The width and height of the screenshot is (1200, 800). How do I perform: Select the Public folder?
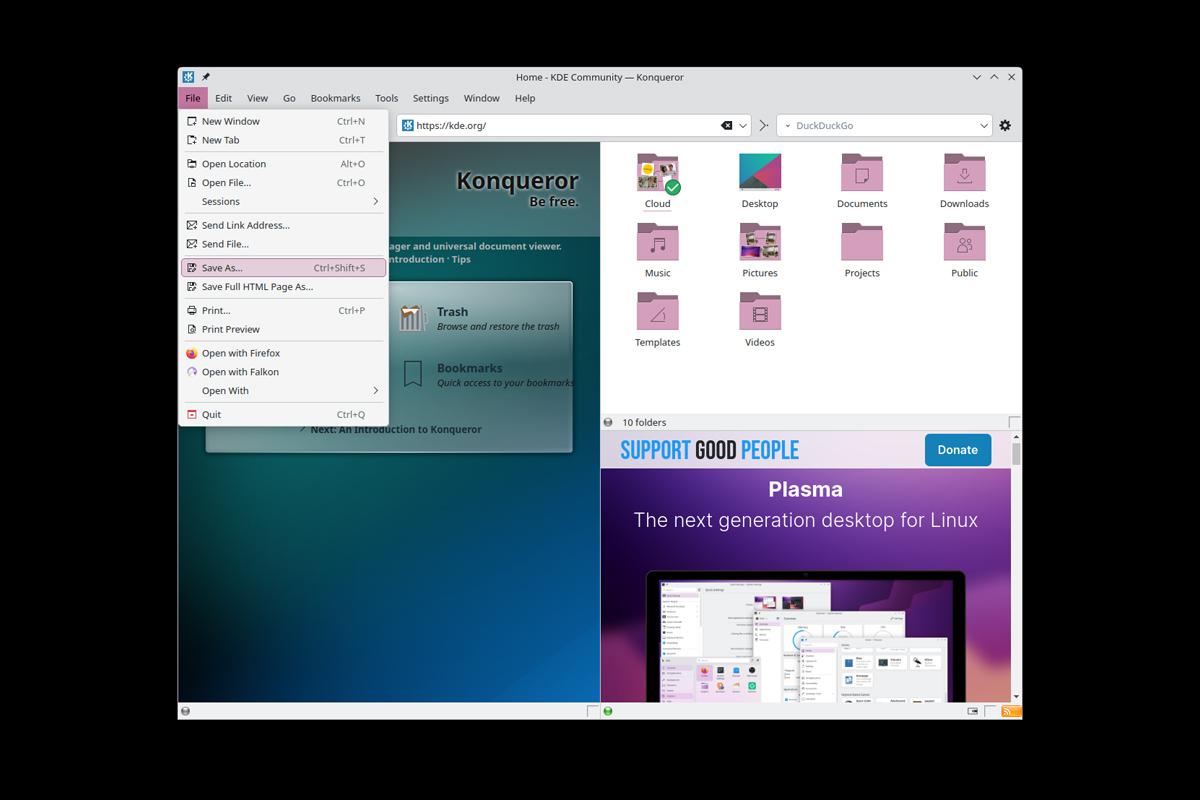point(964,250)
